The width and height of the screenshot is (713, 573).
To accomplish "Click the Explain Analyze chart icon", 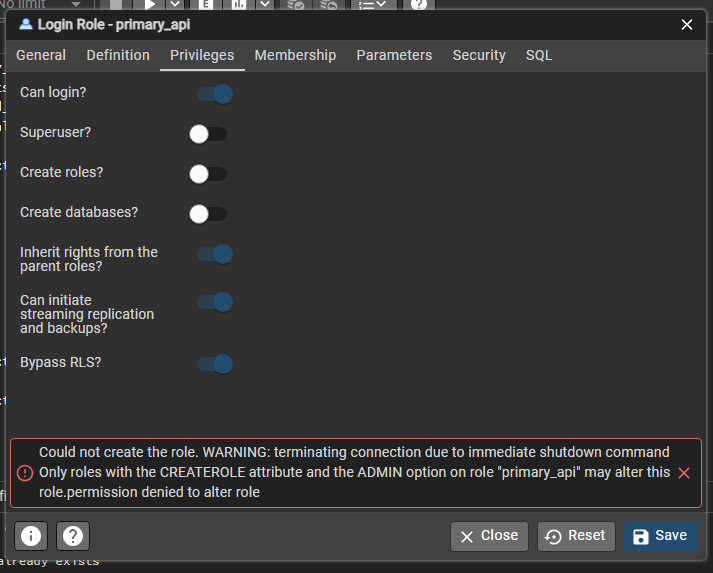I will [239, 5].
